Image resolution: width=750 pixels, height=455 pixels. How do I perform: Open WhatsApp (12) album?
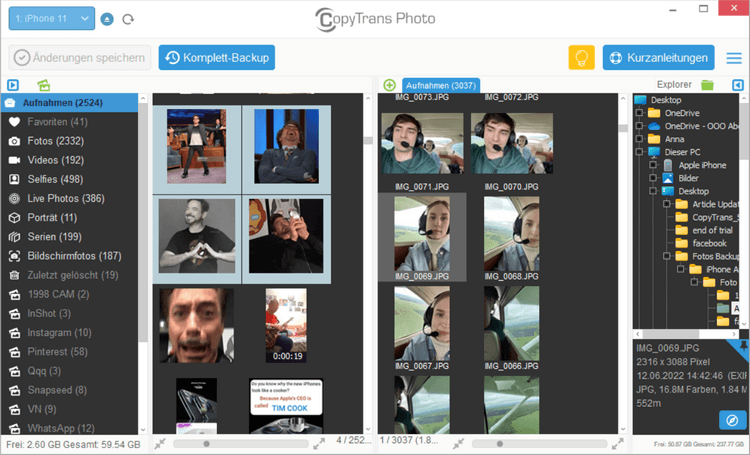70,428
